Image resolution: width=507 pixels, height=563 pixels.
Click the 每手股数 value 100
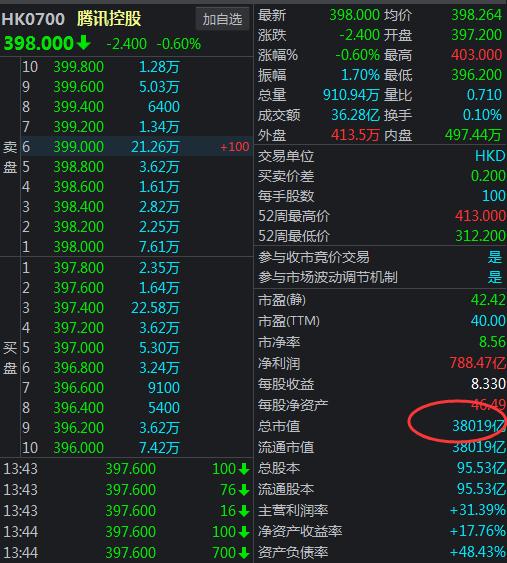pyautogui.click(x=494, y=196)
